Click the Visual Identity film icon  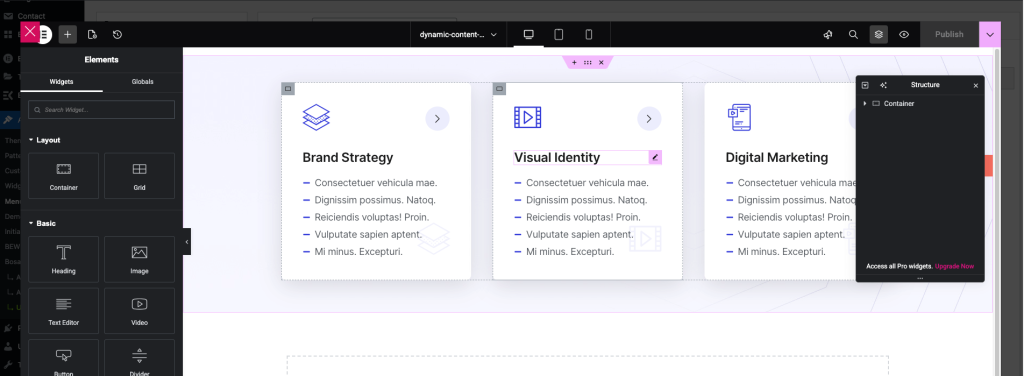click(x=528, y=118)
